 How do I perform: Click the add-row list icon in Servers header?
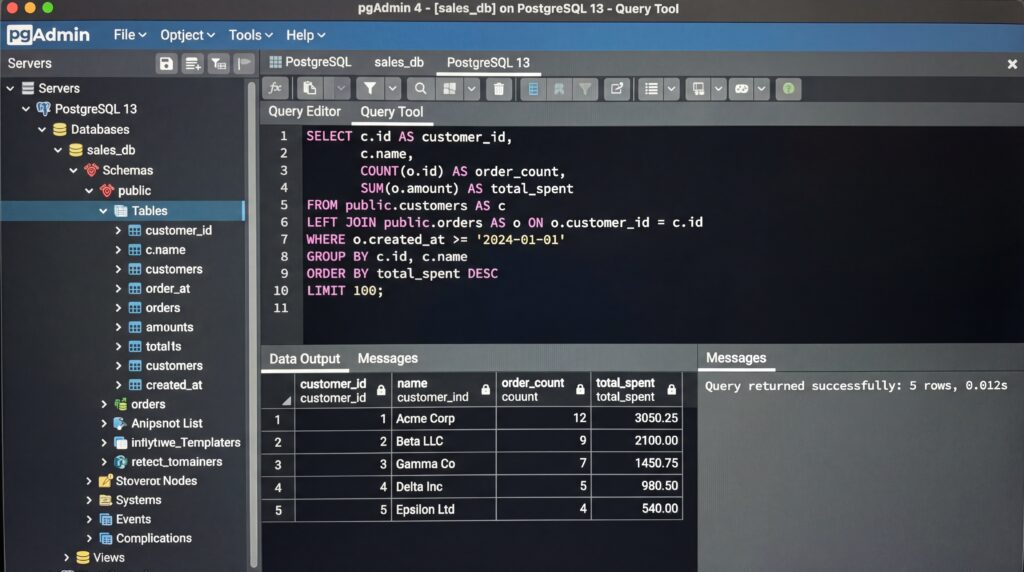(193, 63)
